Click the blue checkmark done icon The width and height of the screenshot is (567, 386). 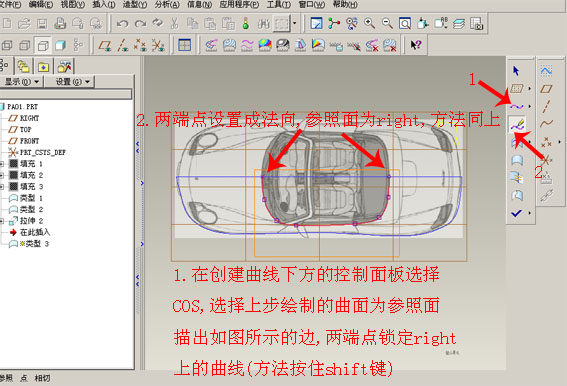[x=516, y=213]
